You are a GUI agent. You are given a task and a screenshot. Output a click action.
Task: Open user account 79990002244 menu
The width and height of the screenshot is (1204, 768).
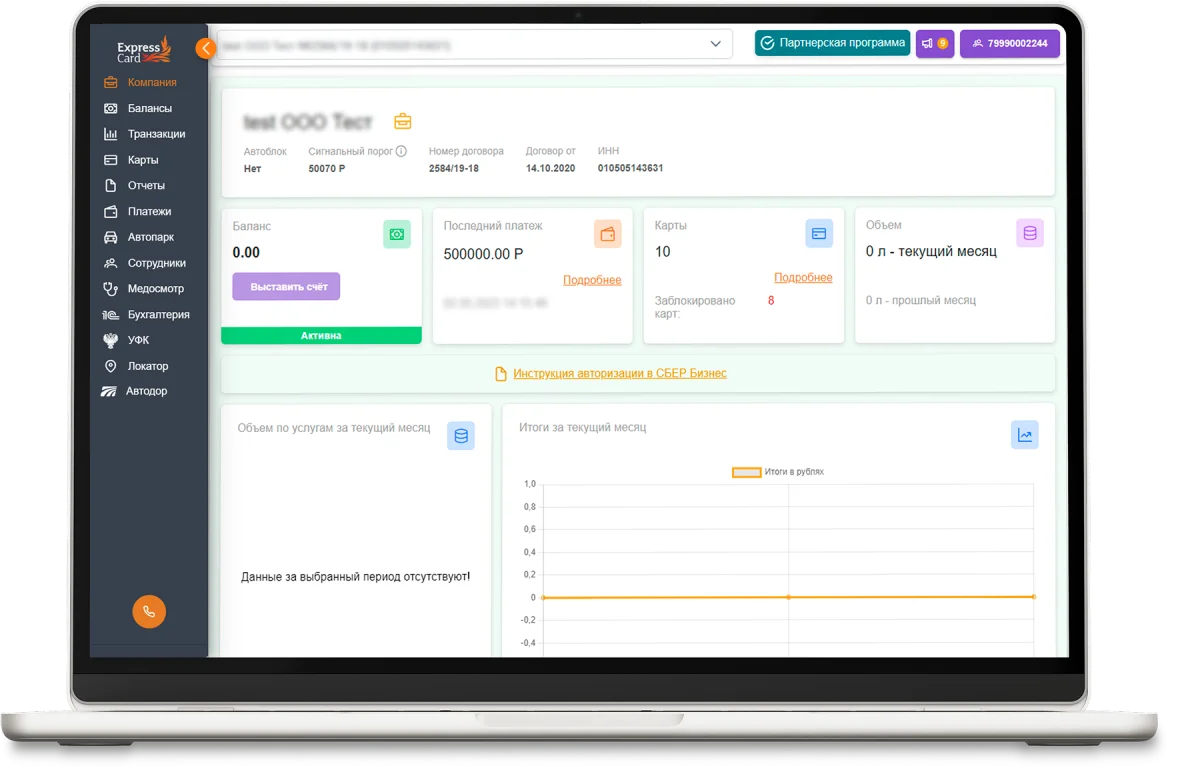[1010, 43]
